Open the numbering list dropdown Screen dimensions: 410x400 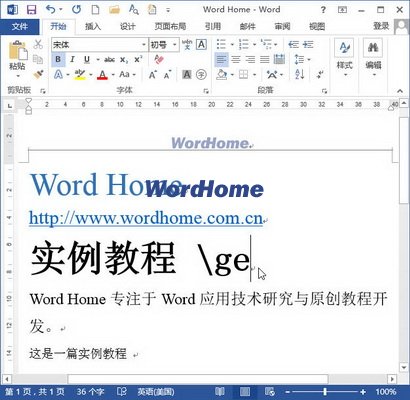[x=254, y=44]
